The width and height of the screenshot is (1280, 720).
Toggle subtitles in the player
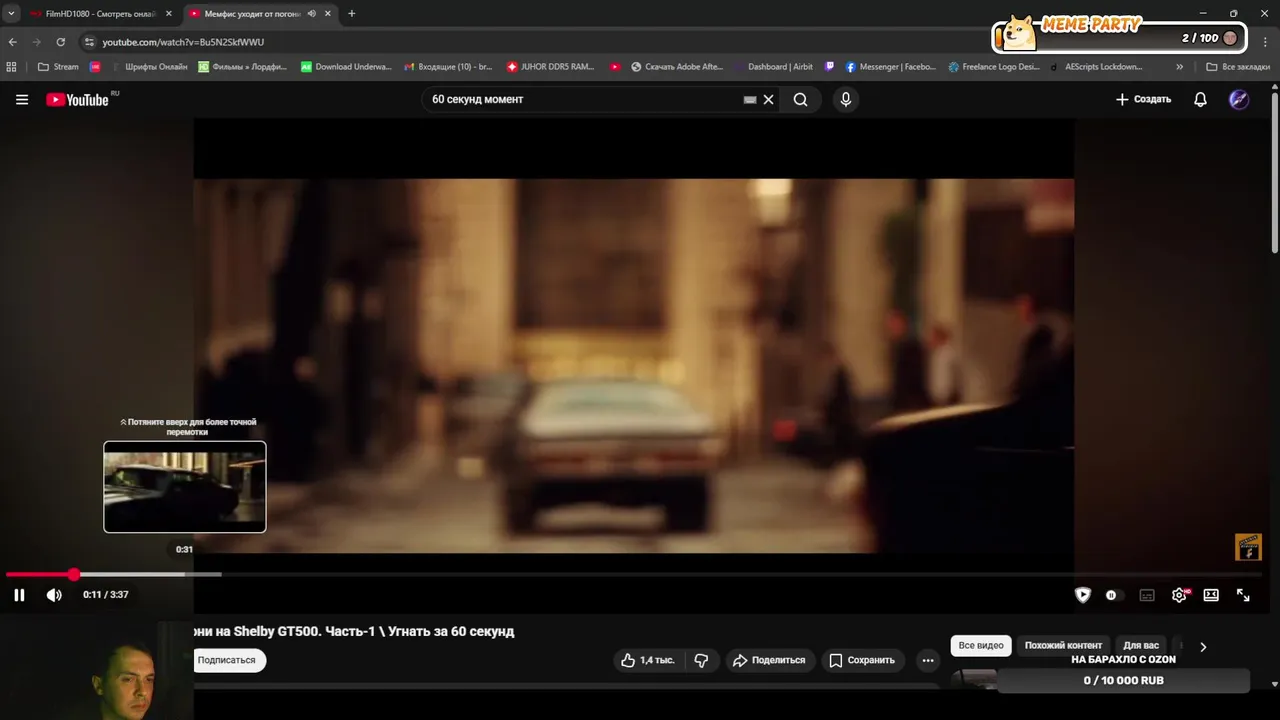(x=1147, y=595)
